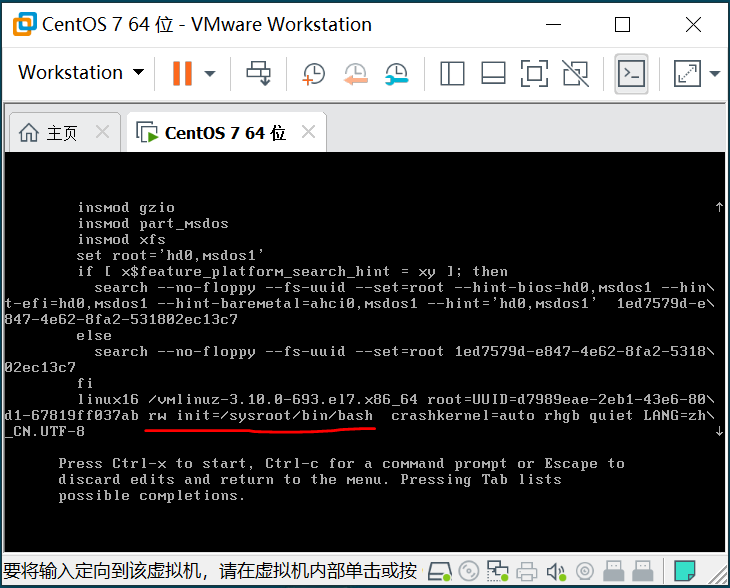Open the message log note icon

pyautogui.click(x=685, y=571)
